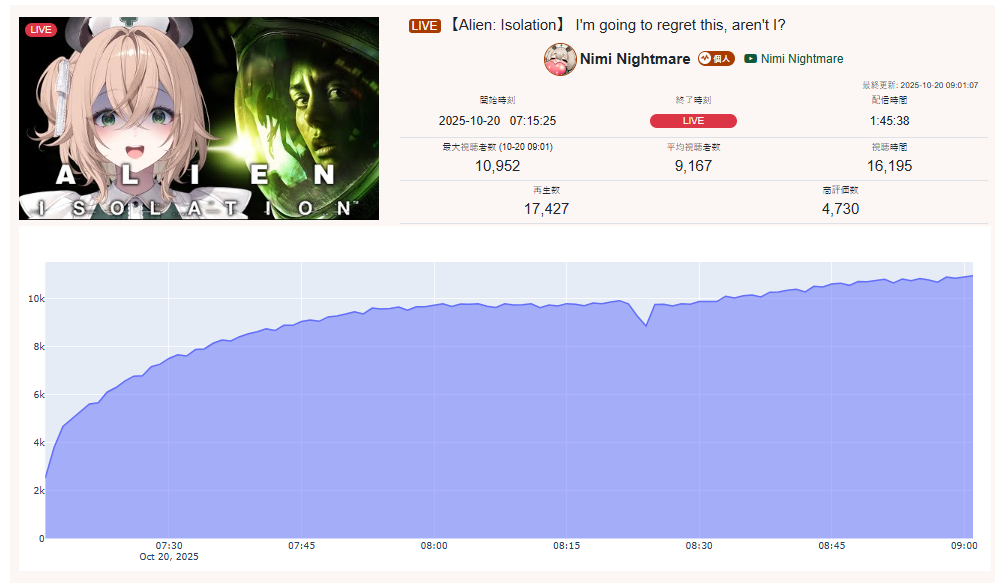This screenshot has height=583, width=995.
Task: Click the orange 個人 badge
Action: pos(716,58)
